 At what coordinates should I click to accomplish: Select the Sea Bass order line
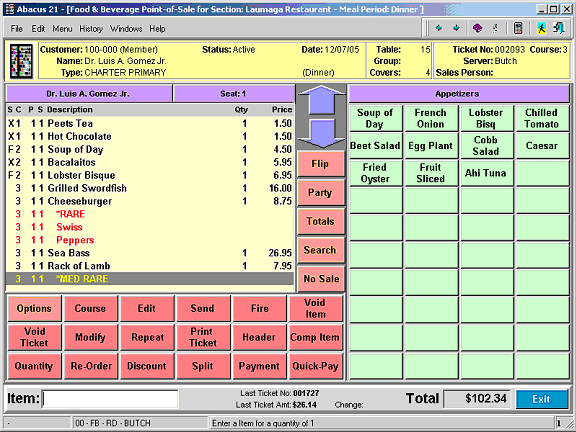[x=150, y=253]
